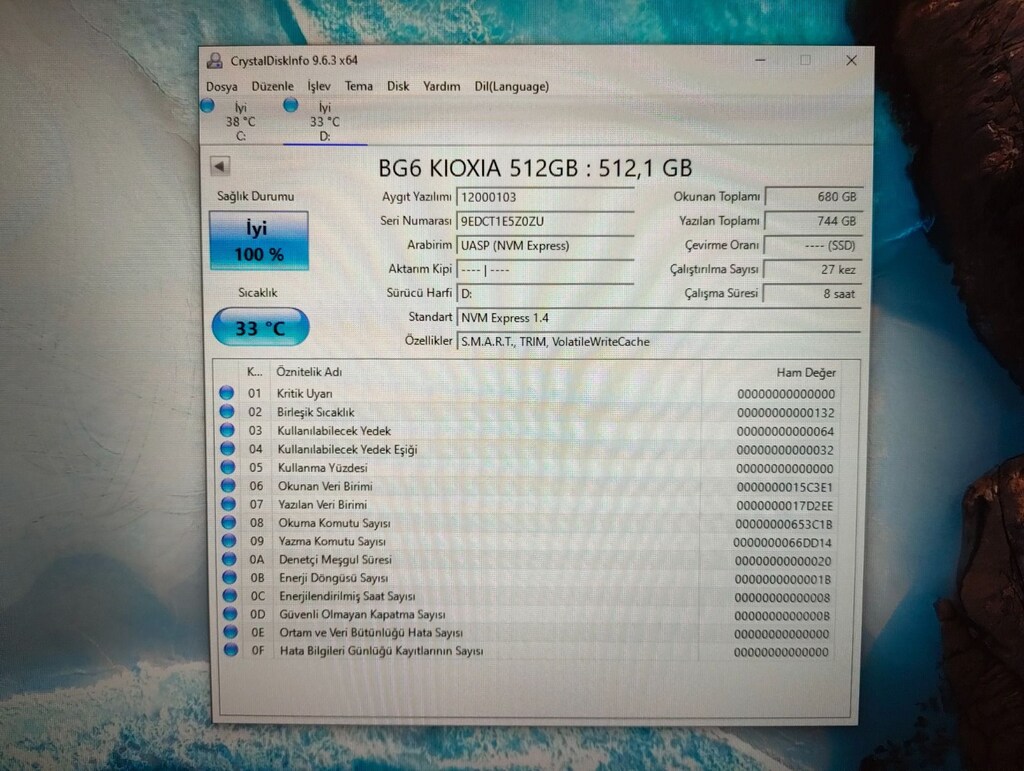The width and height of the screenshot is (1024, 771).
Task: Click the Aygıt Yazılımı field 12000103
Action: pos(545,197)
